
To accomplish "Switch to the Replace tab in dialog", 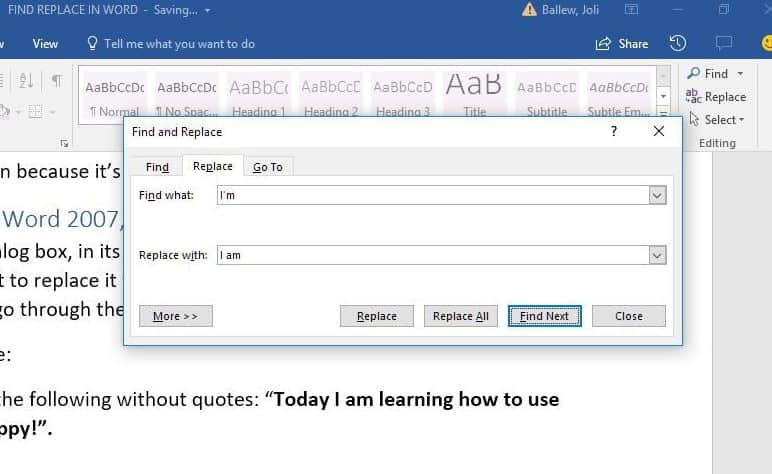I will 213,166.
